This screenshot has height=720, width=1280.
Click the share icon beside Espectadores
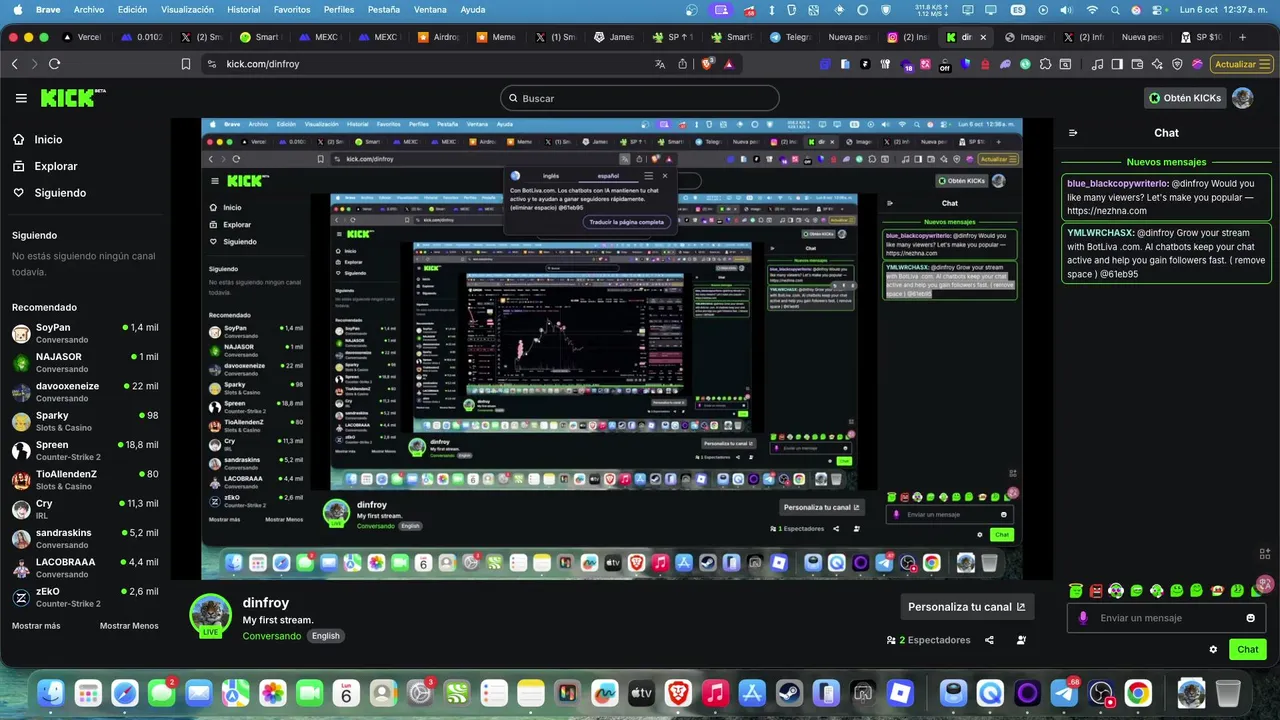pyautogui.click(x=989, y=640)
